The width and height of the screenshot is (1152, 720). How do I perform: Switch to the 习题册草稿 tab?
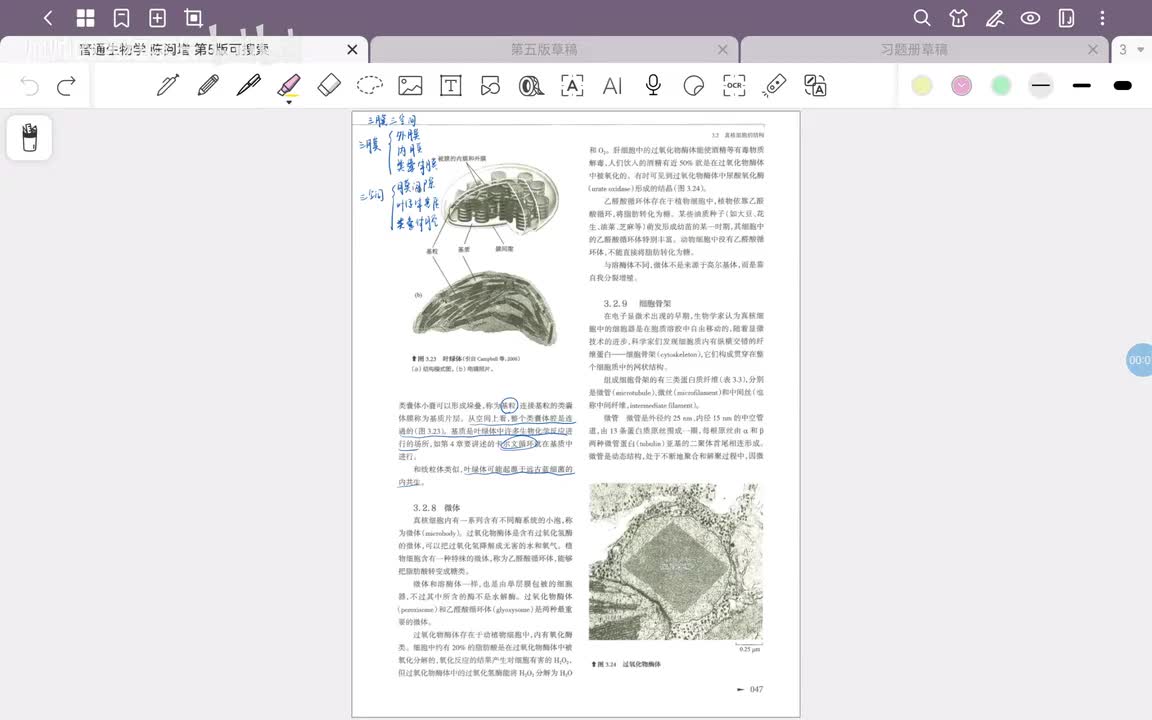click(914, 49)
